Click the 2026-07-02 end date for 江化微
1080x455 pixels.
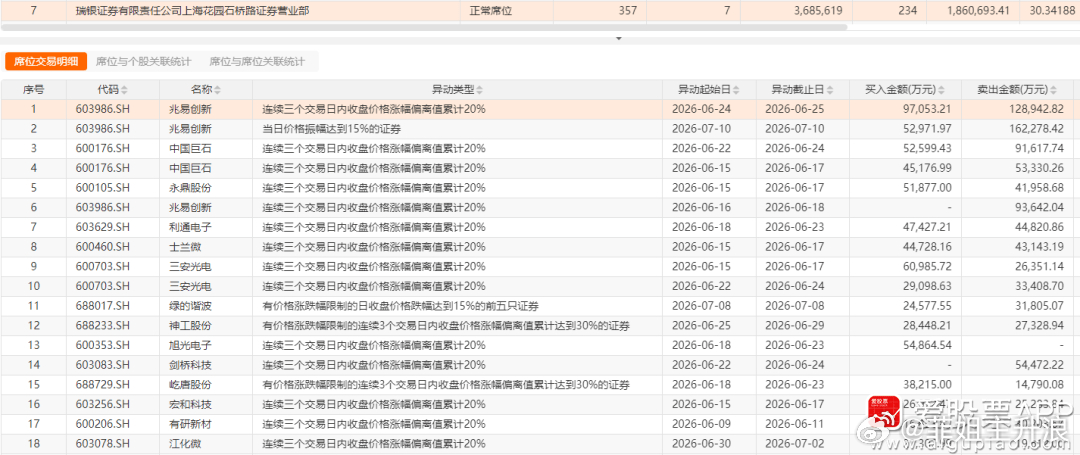[793, 444]
